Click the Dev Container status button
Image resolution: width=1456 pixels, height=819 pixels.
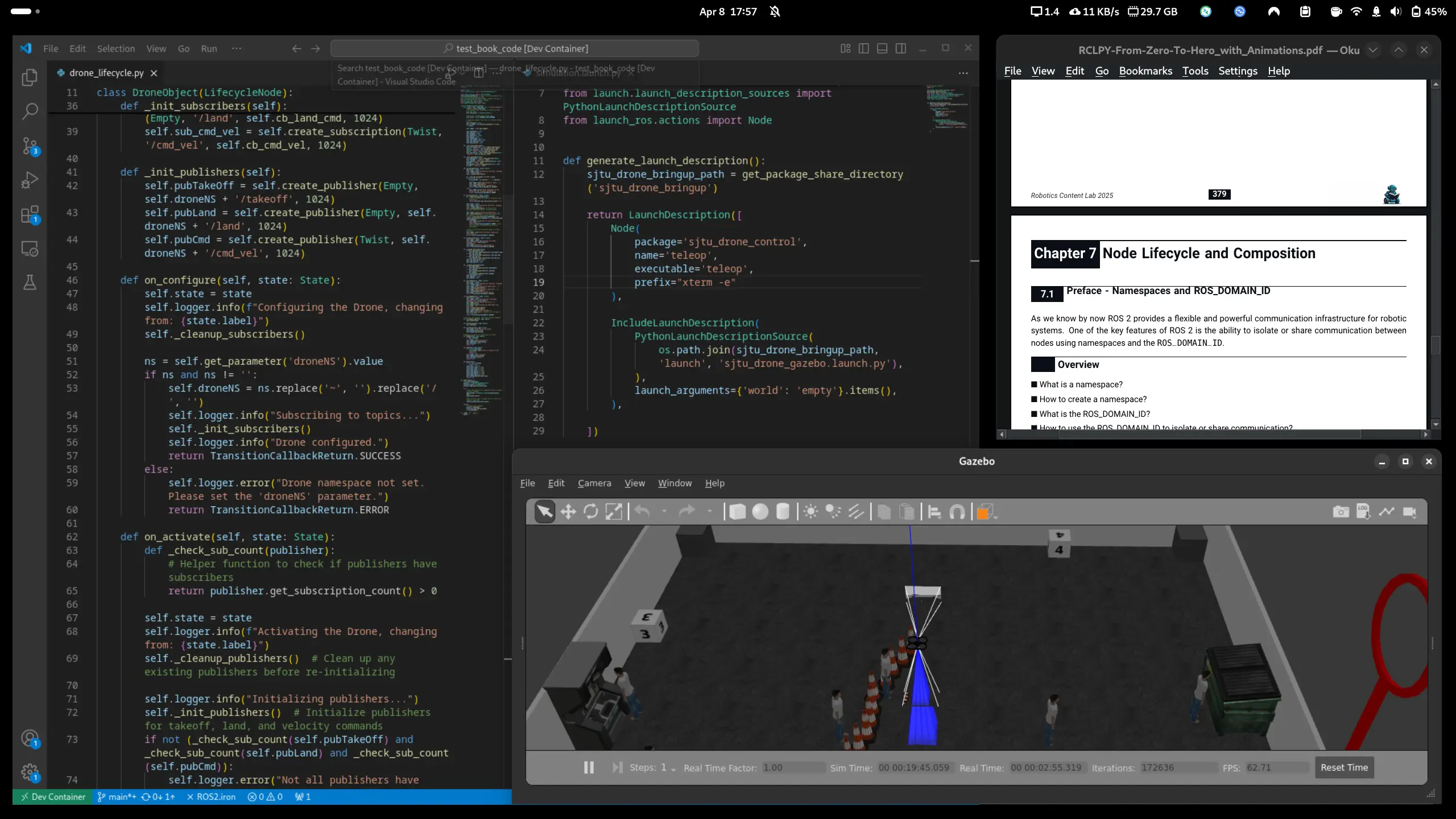[53, 797]
